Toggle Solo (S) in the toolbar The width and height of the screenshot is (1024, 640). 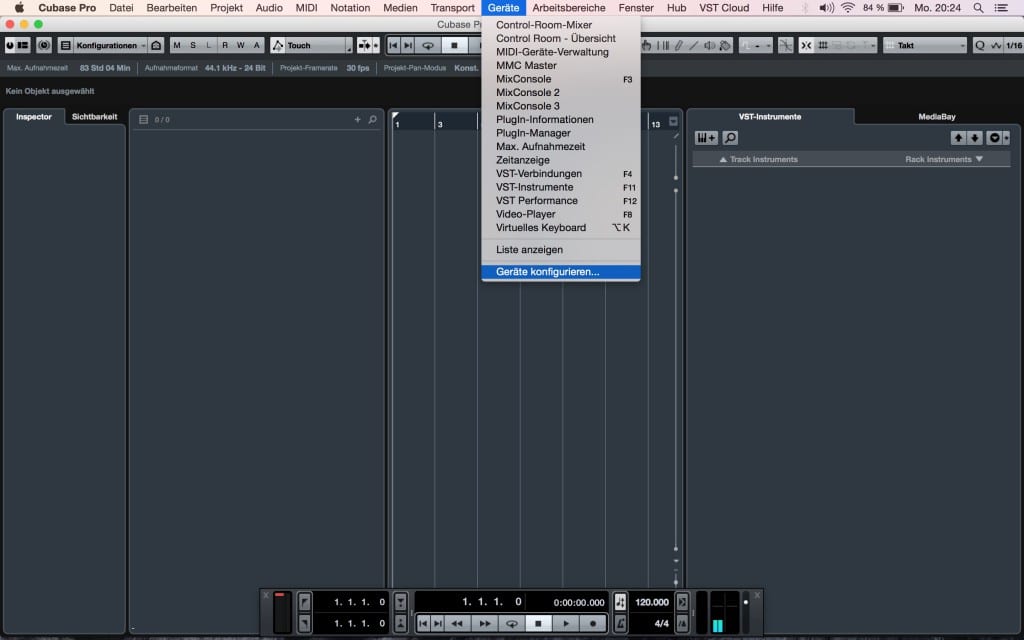(193, 46)
